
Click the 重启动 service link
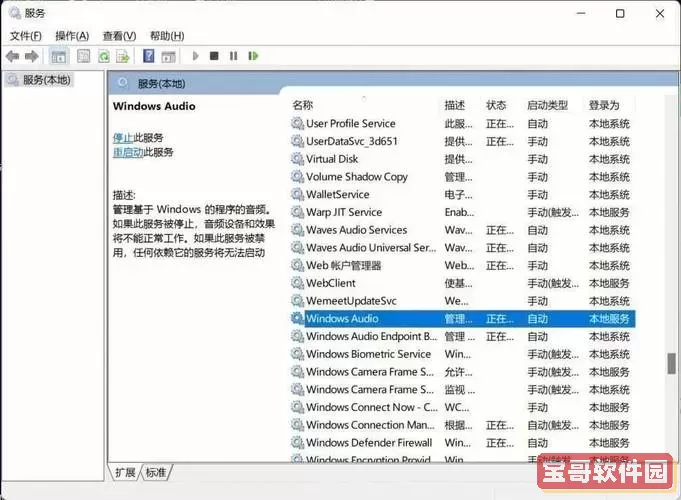128,152
